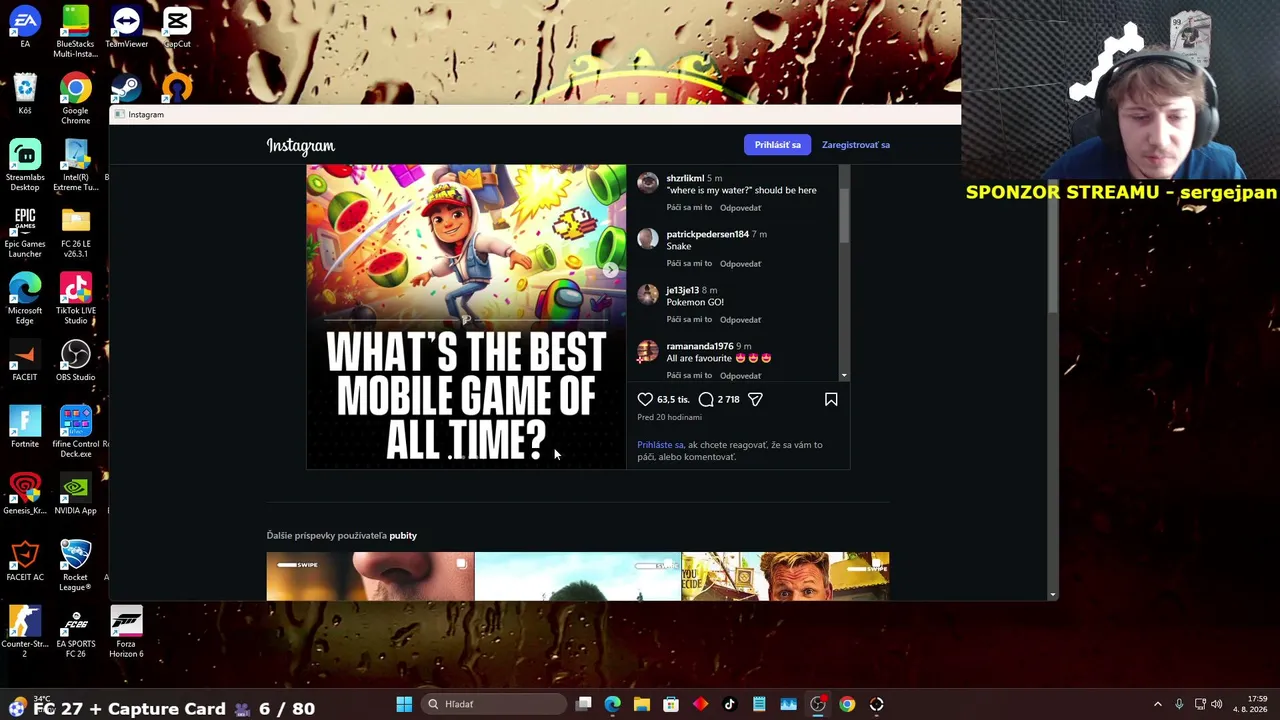Open EA desktop shortcut
The height and width of the screenshot is (720, 1280).
pos(25,28)
